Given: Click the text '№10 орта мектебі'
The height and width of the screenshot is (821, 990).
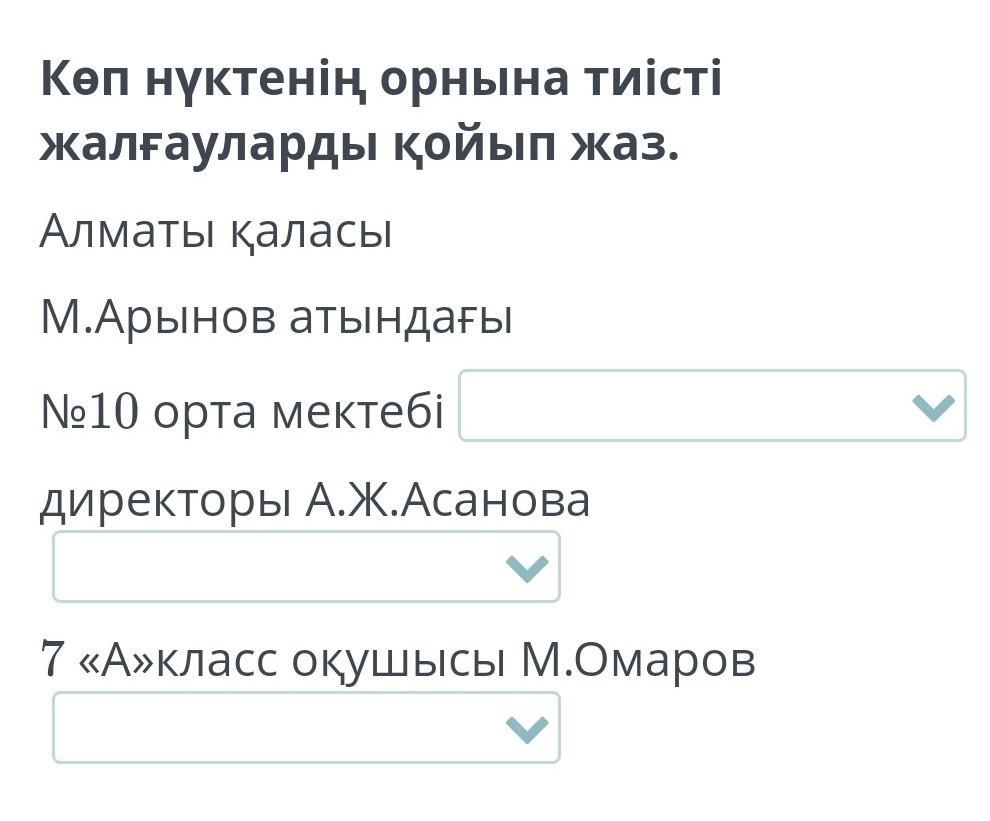Looking at the screenshot, I should pyautogui.click(x=242, y=411).
